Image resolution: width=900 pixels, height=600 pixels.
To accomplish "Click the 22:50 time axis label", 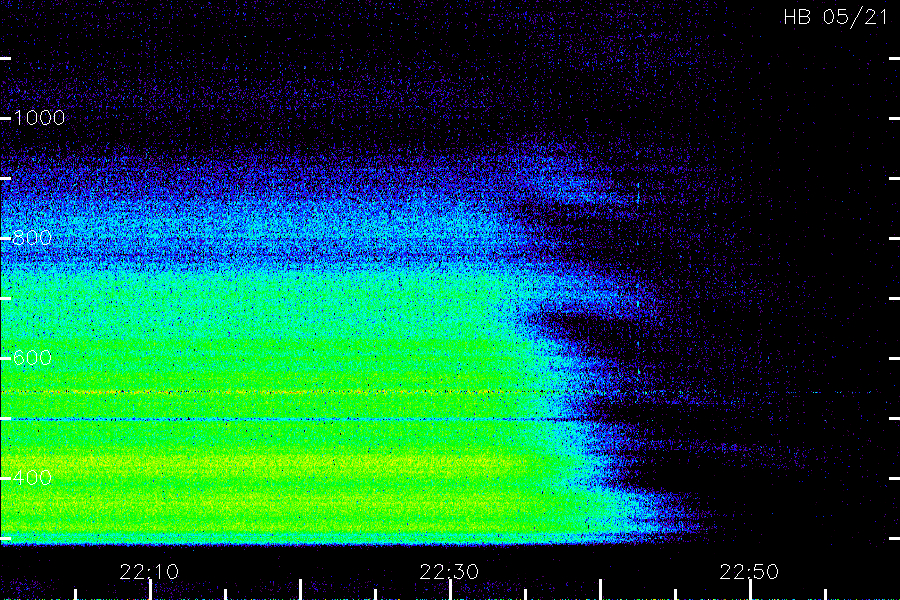I will tap(749, 571).
